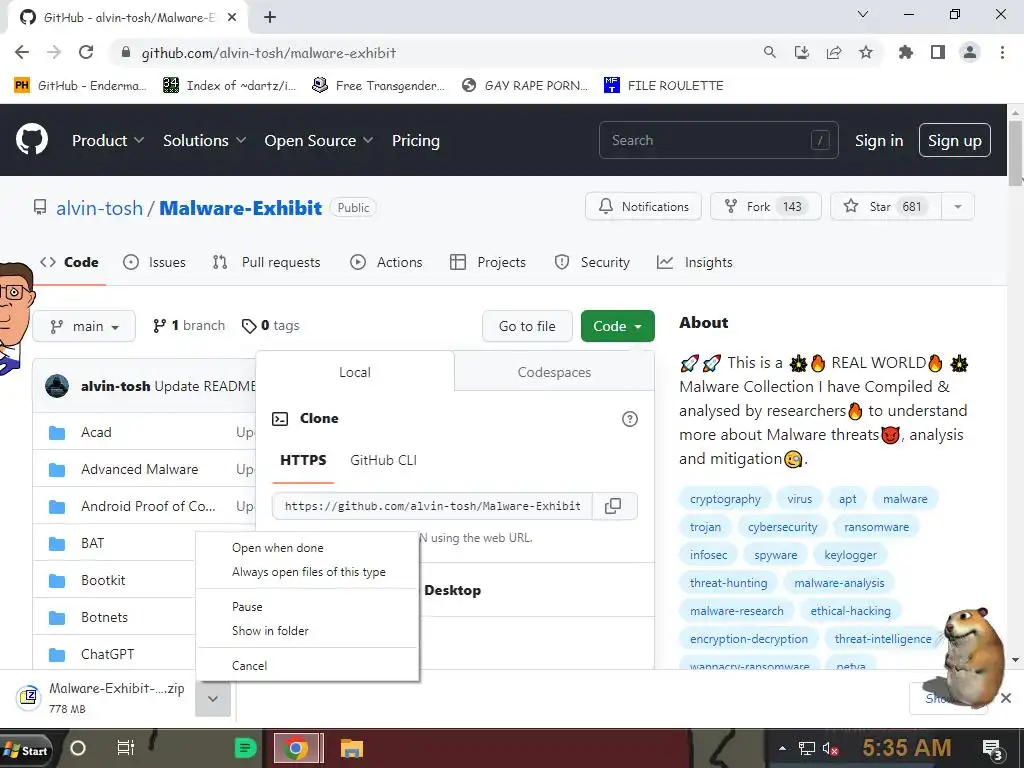
Task: Reload the page with the refresh icon
Action: 86,53
